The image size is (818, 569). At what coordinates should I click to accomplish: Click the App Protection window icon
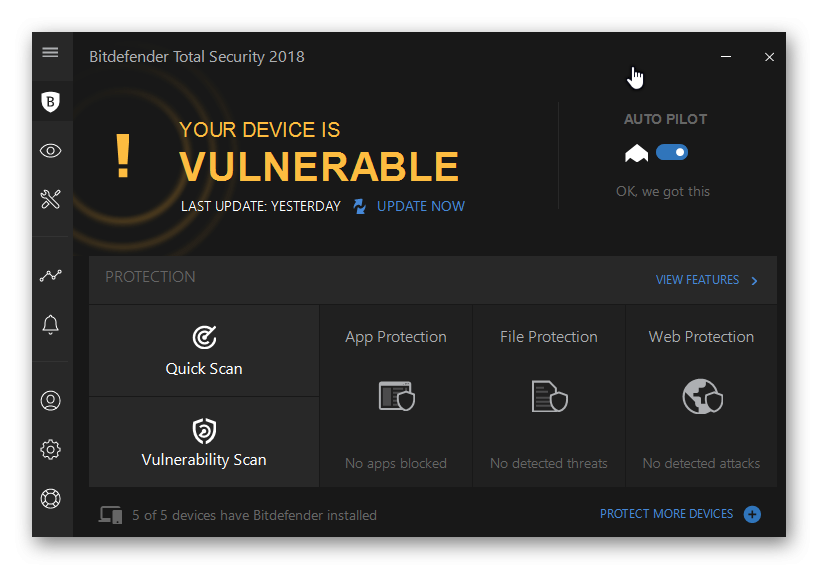tap(396, 396)
